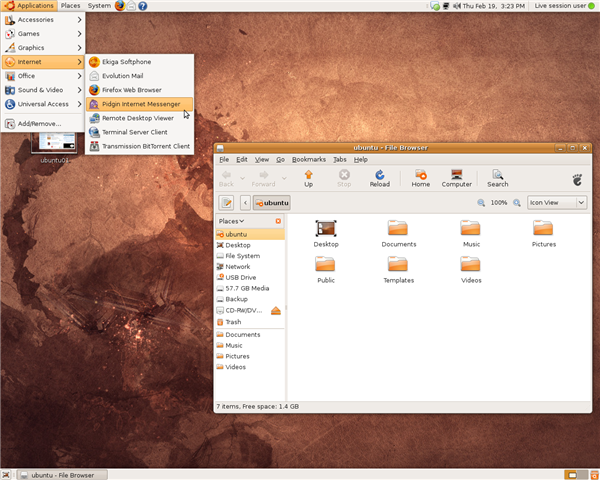Launch Firefox from the top panel icon
The image size is (600, 480).
point(120,6)
